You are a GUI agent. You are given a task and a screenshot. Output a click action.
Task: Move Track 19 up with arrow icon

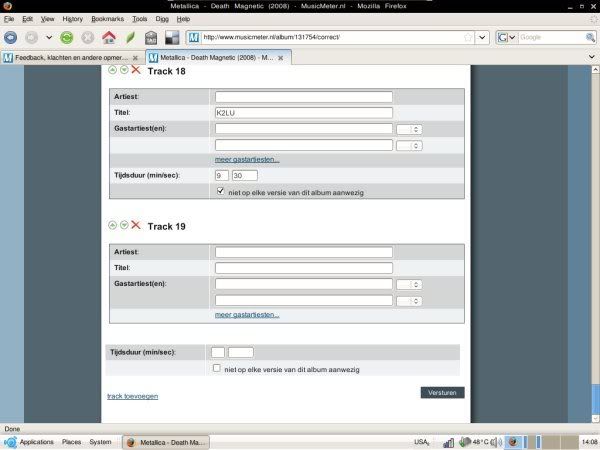tap(112, 226)
